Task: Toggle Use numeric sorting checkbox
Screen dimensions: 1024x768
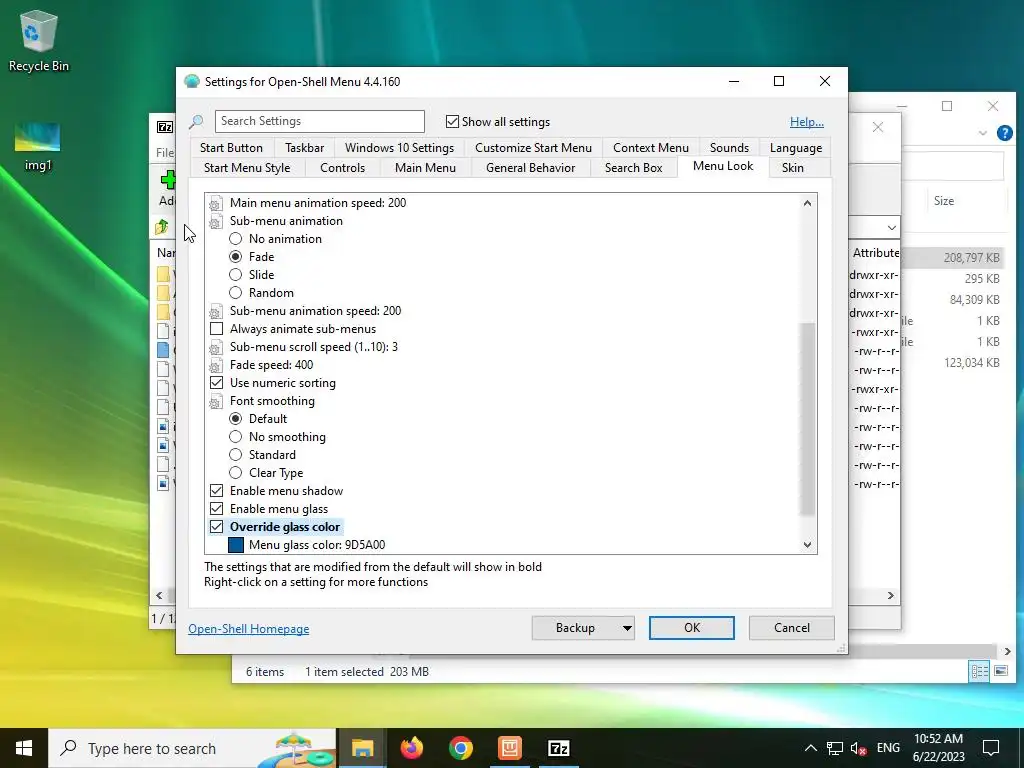Action: tap(216, 383)
